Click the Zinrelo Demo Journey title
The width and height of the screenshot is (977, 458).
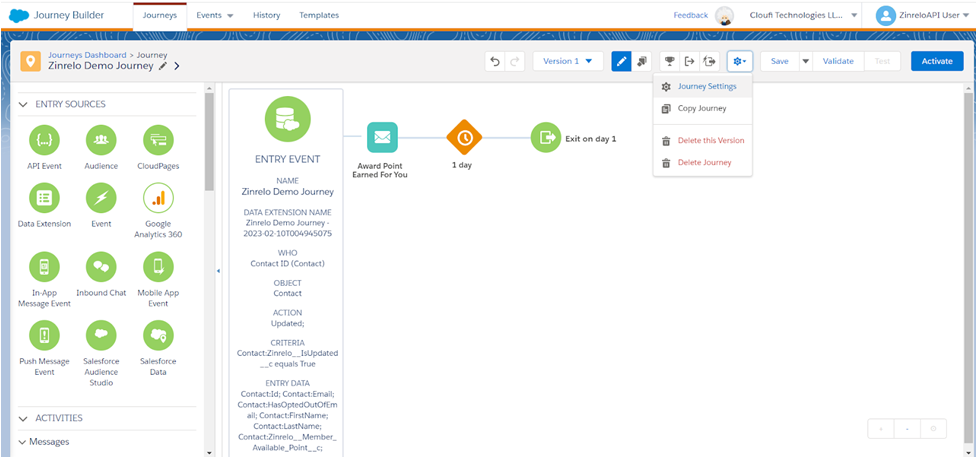[100, 66]
